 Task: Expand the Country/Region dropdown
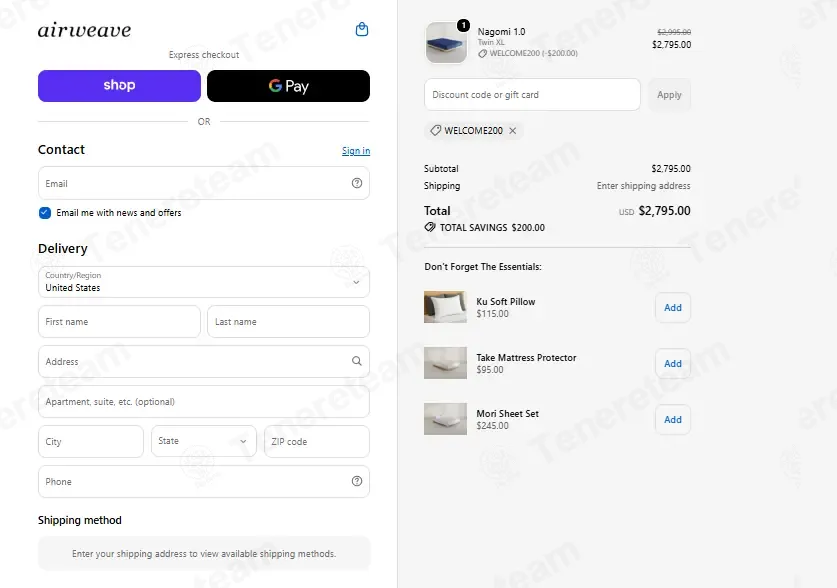pos(204,282)
